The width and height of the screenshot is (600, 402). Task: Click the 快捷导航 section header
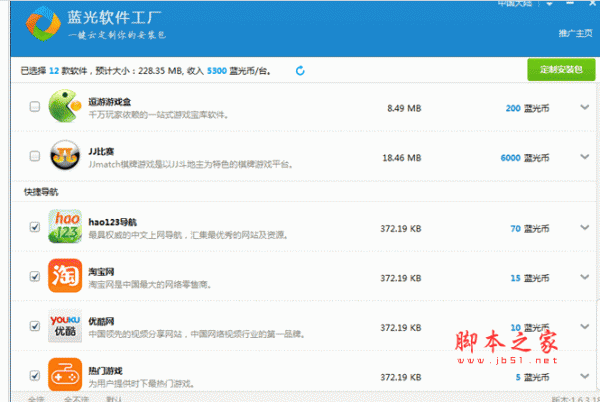pos(41,192)
